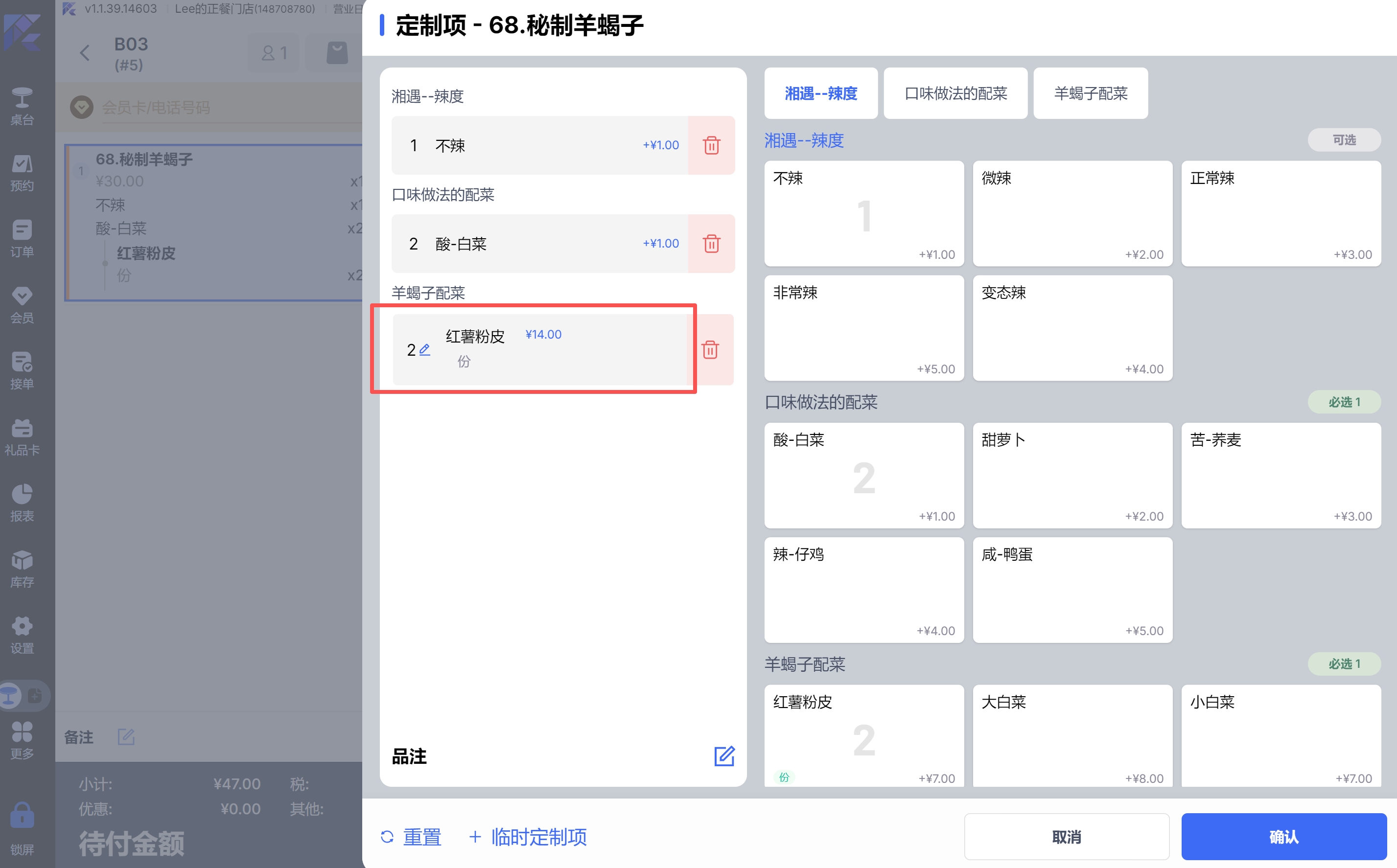The height and width of the screenshot is (868, 1397).
Task: Switch to the 口味做法的配菜 tab
Action: (955, 93)
